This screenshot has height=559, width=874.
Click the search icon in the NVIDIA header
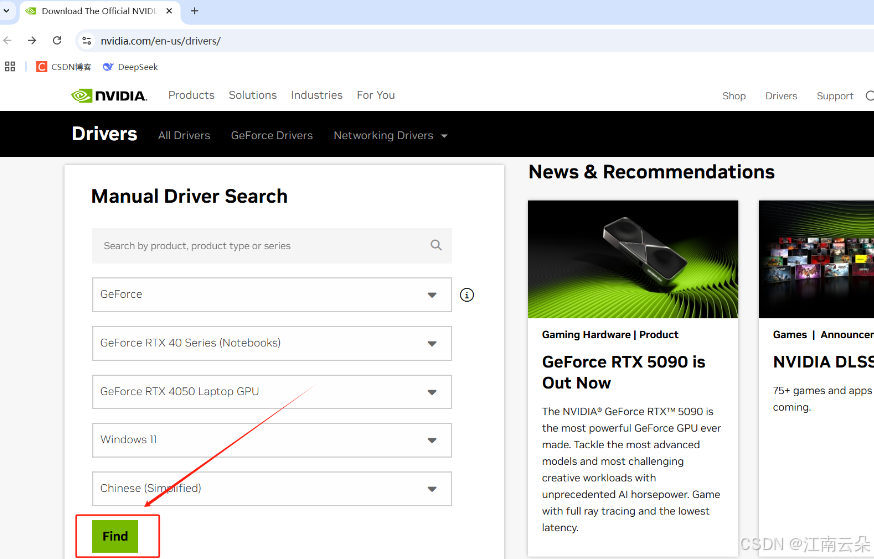click(x=870, y=96)
